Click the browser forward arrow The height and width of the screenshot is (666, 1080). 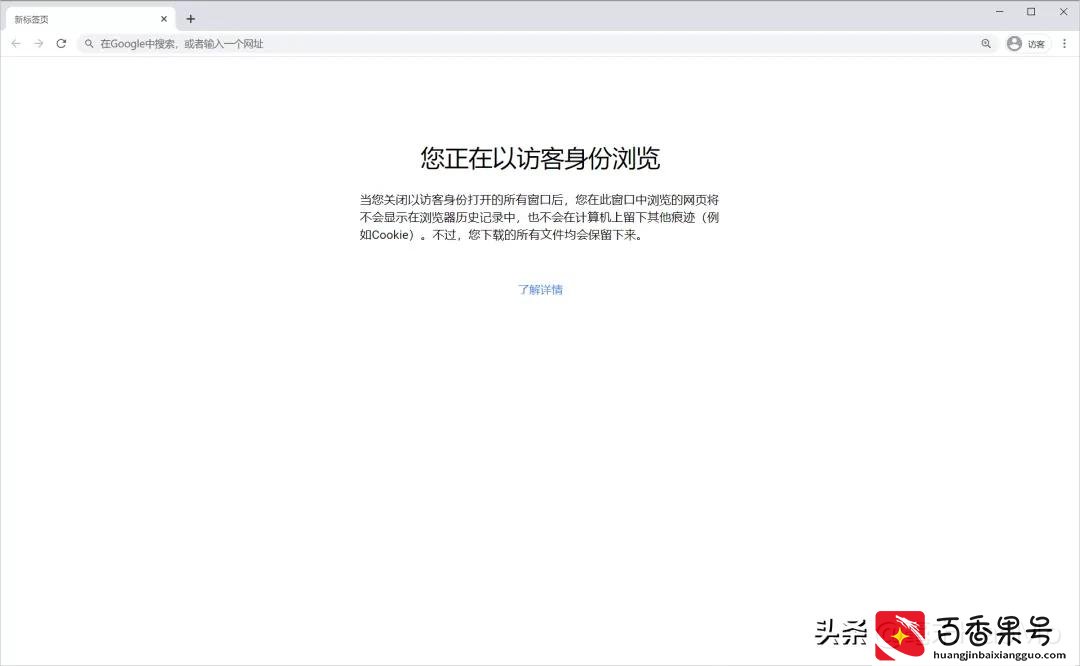click(x=39, y=43)
